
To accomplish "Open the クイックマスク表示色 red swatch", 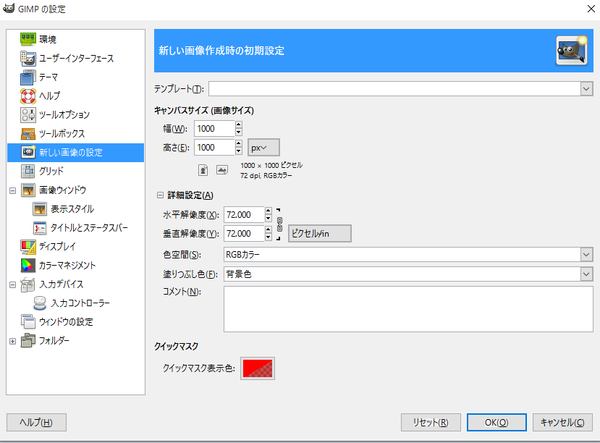I will pos(258,368).
